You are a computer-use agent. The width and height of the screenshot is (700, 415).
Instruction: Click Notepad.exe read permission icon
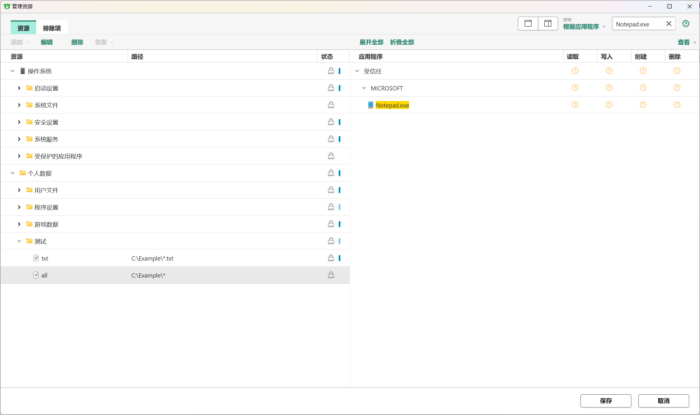click(574, 104)
